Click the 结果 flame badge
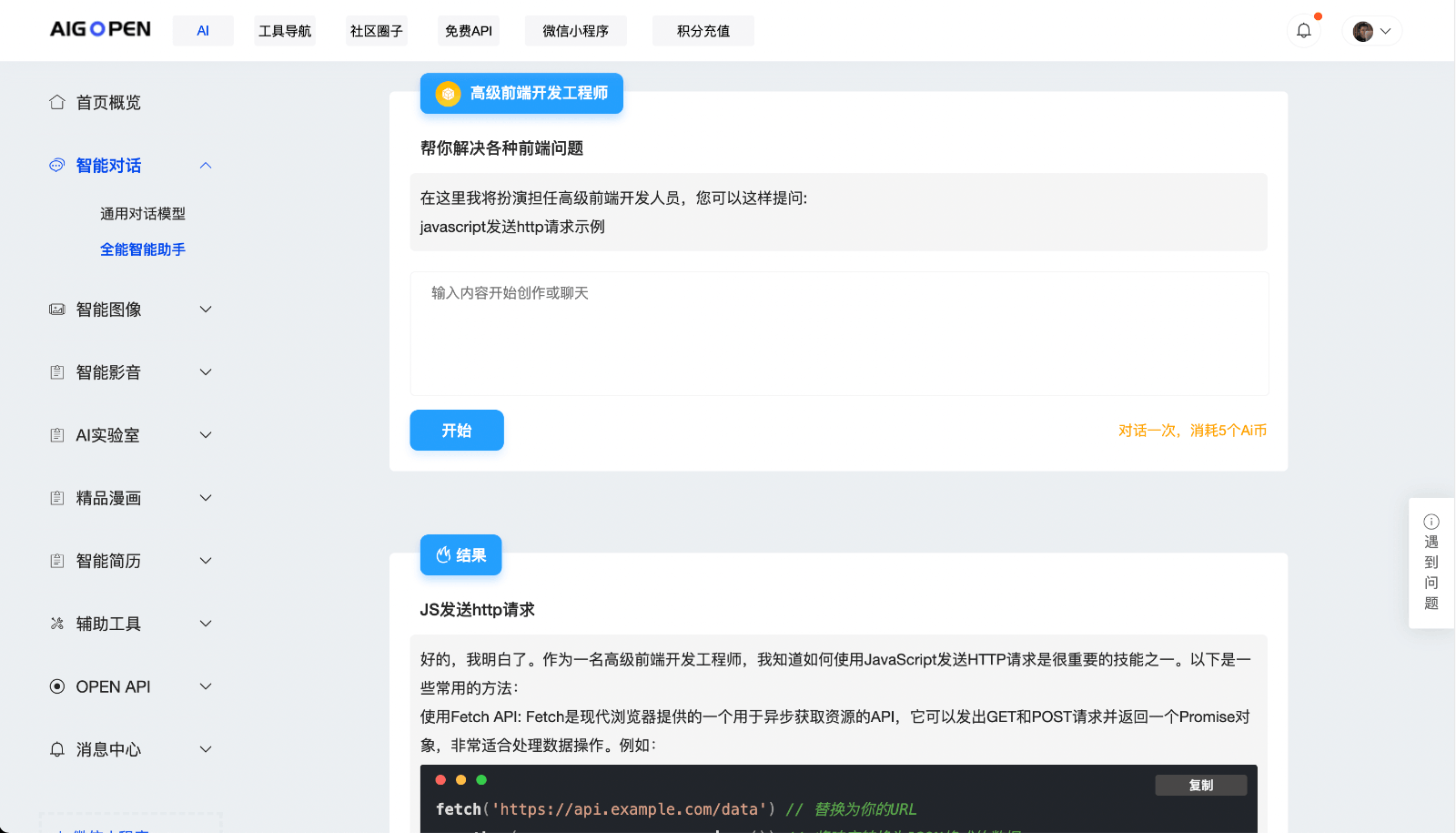Screen dimensions: 1456x833 point(443,554)
